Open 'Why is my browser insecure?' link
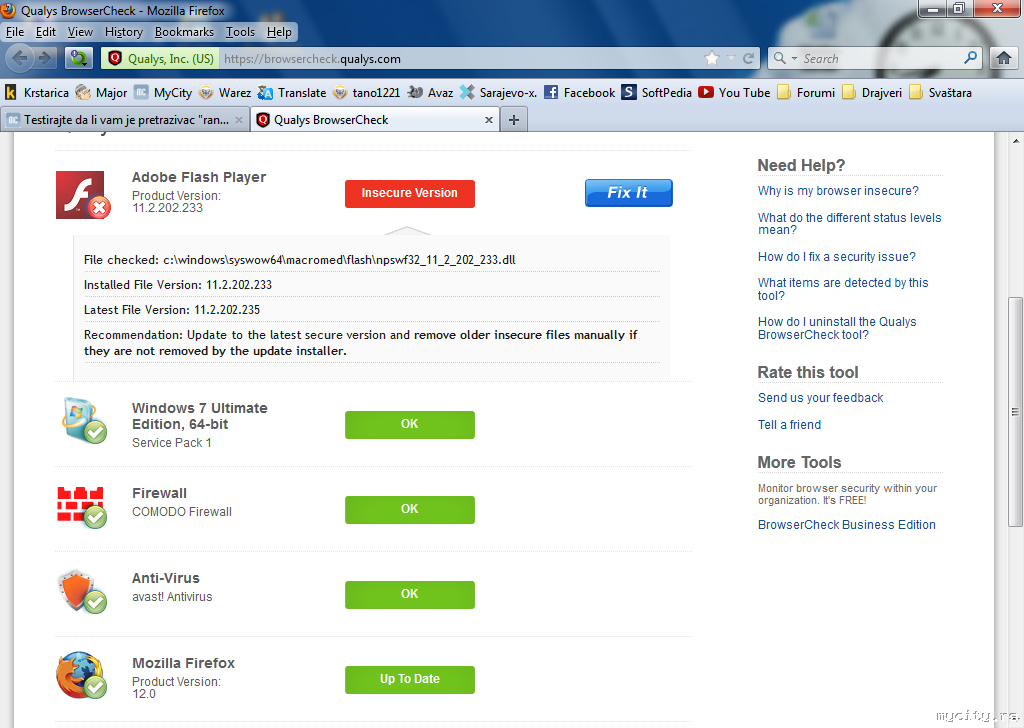The width and height of the screenshot is (1024, 728). [838, 191]
